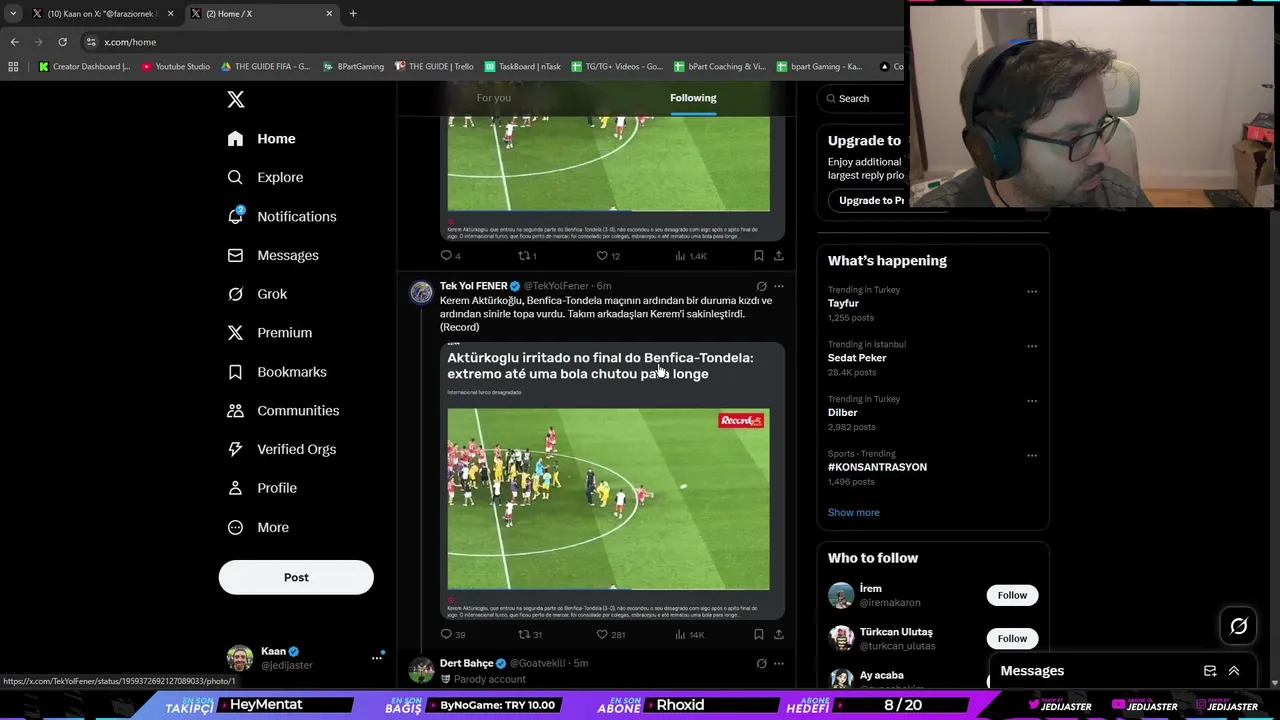
Task: Switch to the For you tab
Action: (493, 98)
